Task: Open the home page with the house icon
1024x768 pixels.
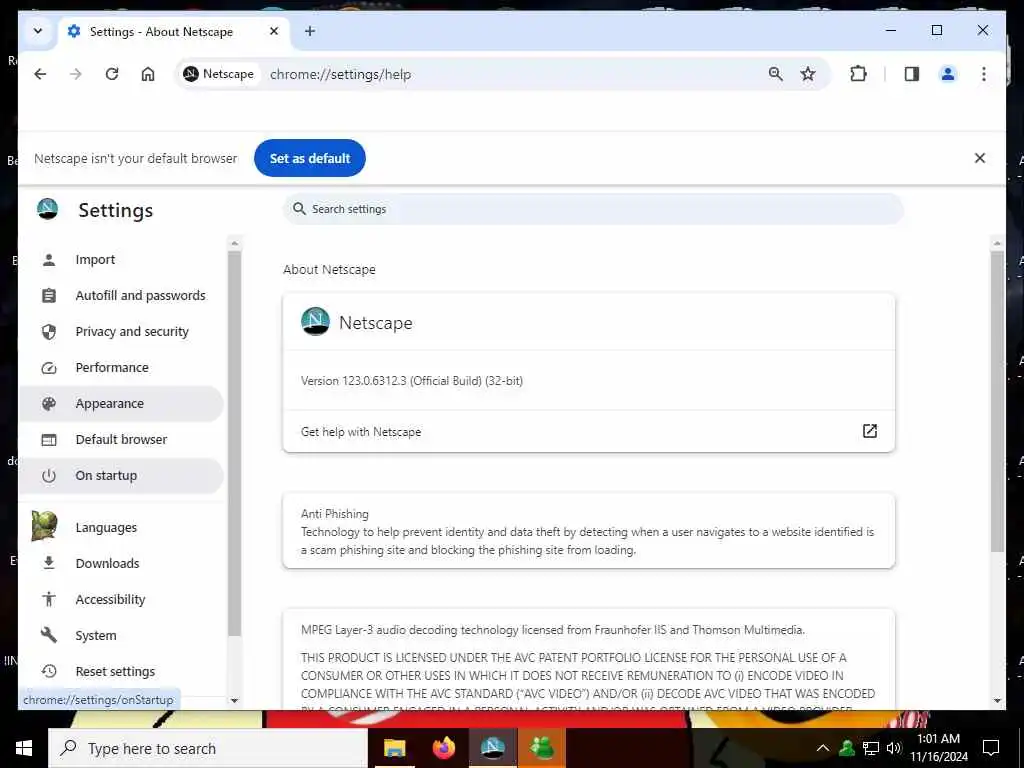Action: tap(148, 74)
